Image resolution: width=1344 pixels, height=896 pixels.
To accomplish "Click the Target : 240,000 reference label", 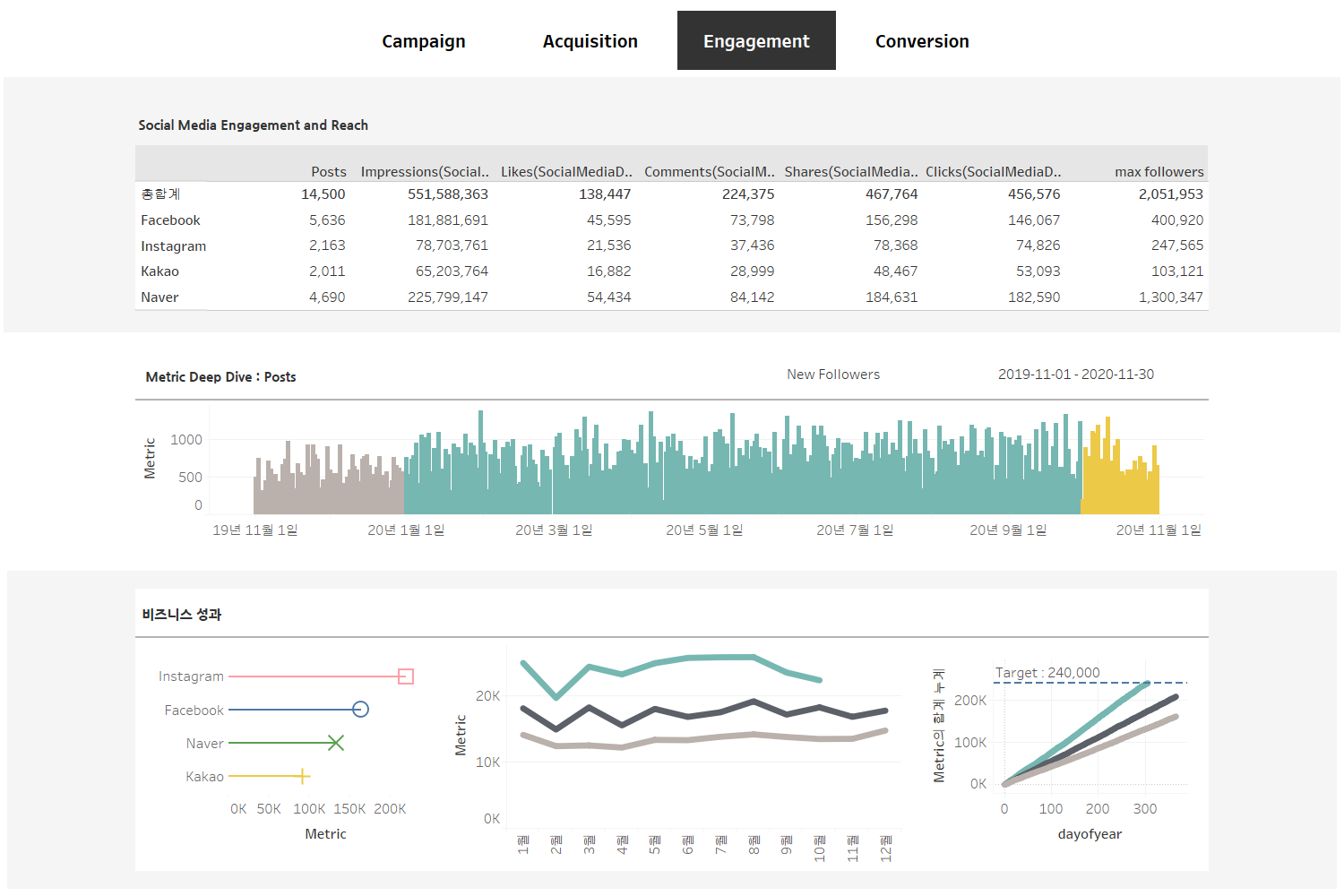I will click(x=1047, y=673).
